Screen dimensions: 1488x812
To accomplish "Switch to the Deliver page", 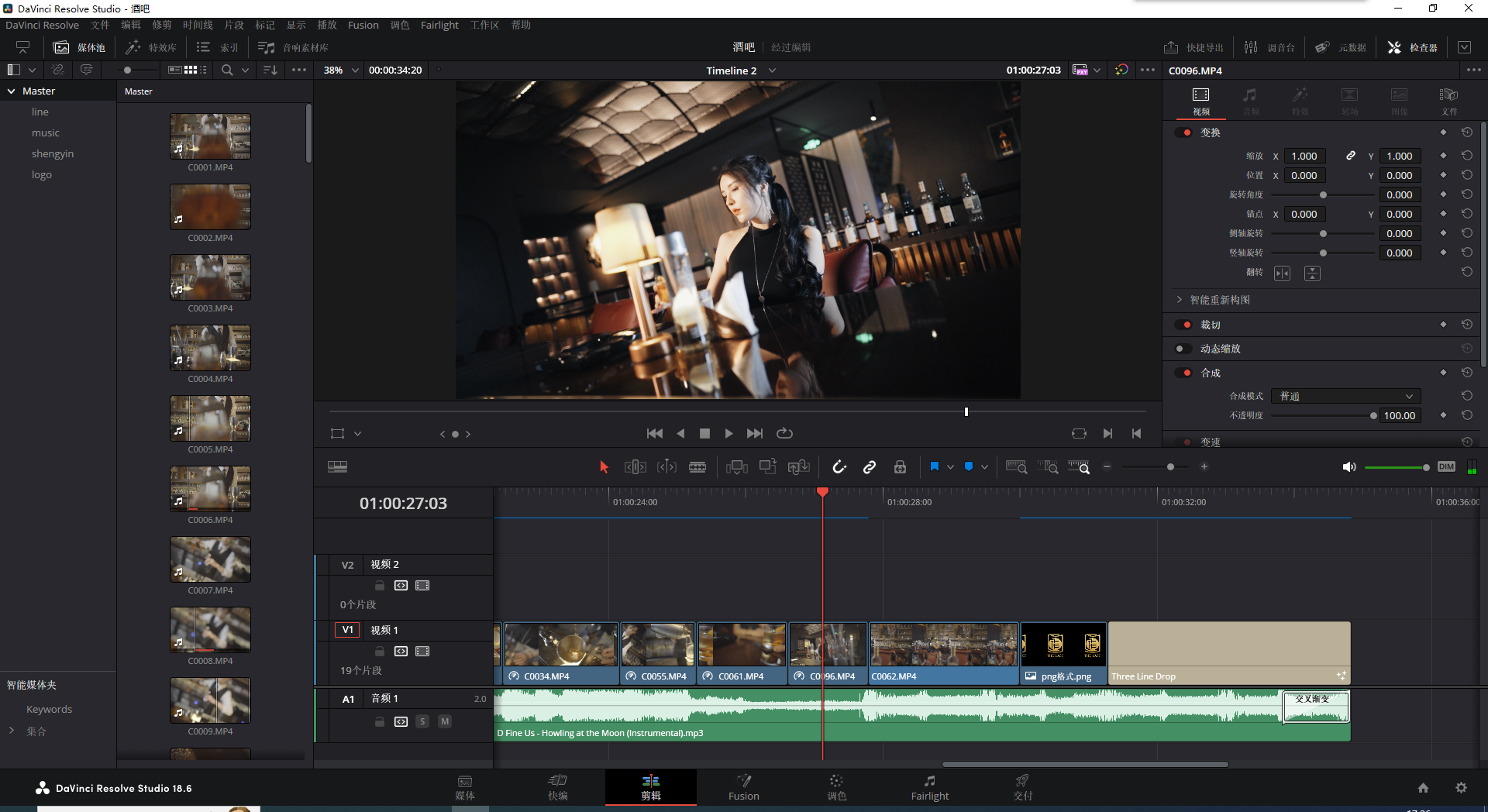I will (1023, 788).
